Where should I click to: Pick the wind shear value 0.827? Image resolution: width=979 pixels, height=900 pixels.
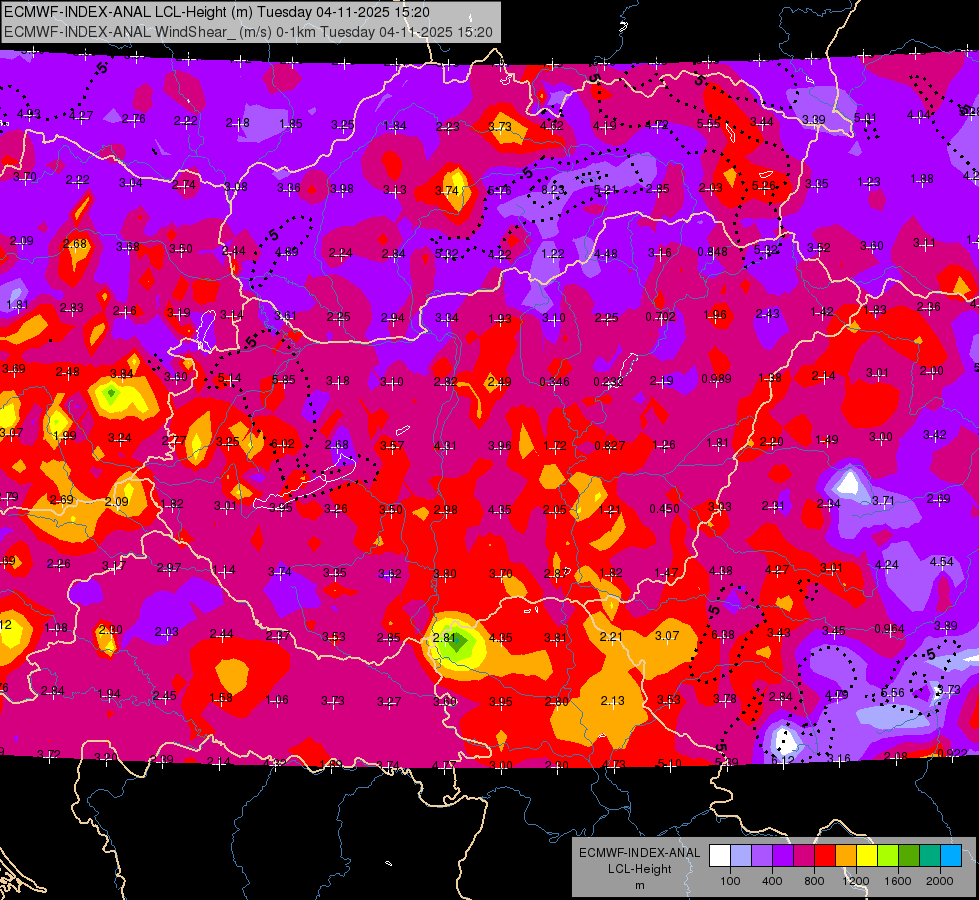610,445
